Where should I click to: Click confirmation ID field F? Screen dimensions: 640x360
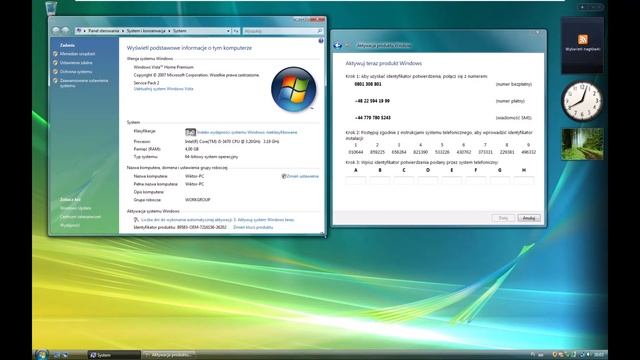pos(476,180)
